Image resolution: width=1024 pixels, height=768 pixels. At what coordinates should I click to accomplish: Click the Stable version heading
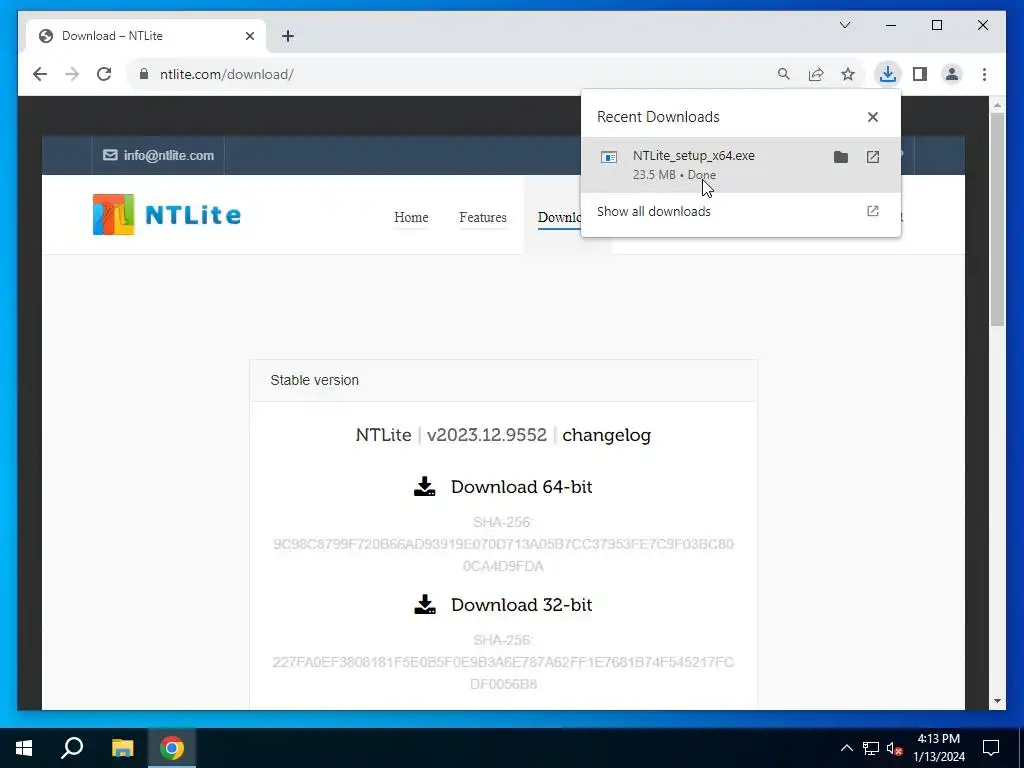pyautogui.click(x=314, y=380)
